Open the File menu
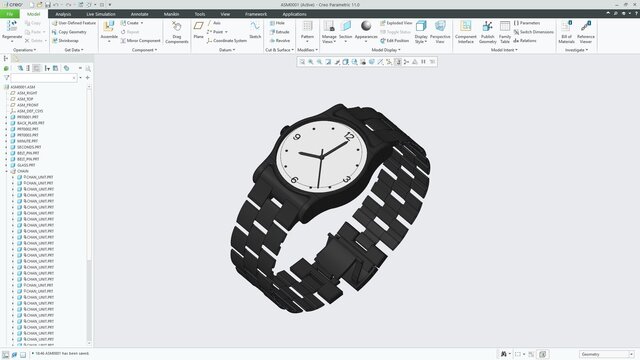This screenshot has height=360, width=640. [x=10, y=14]
